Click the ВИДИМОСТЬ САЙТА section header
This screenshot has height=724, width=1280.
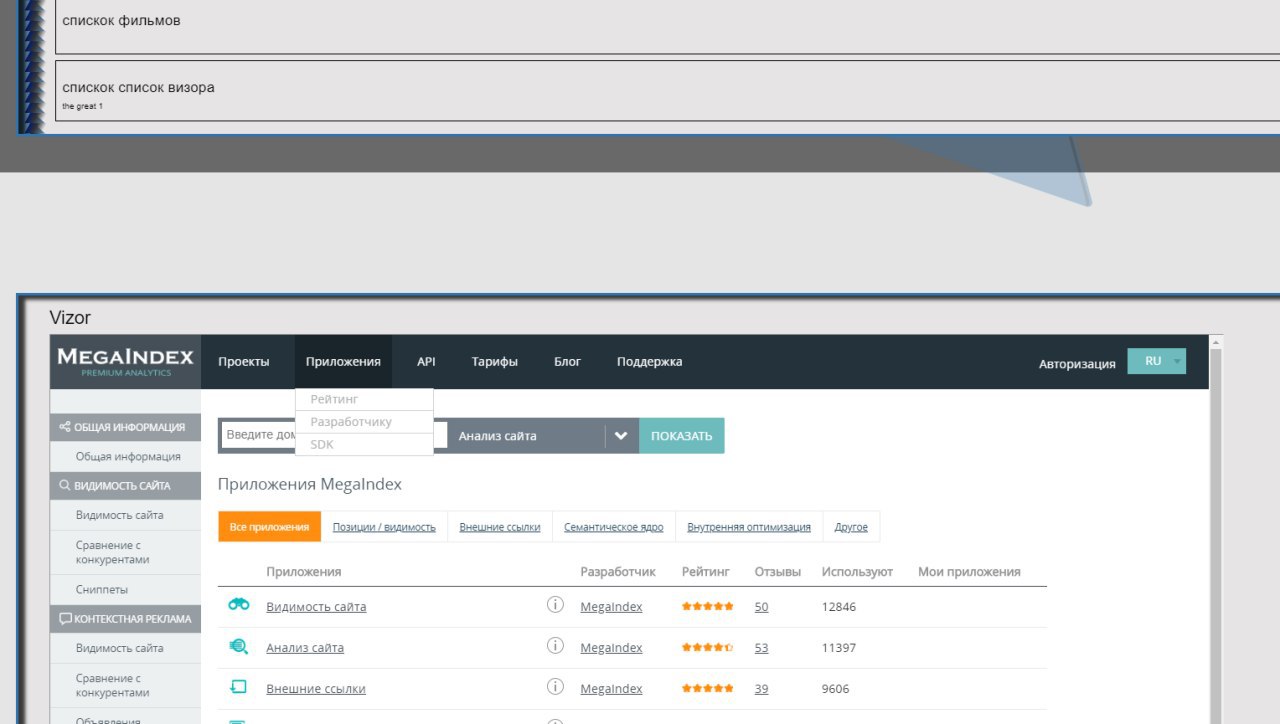coord(125,486)
